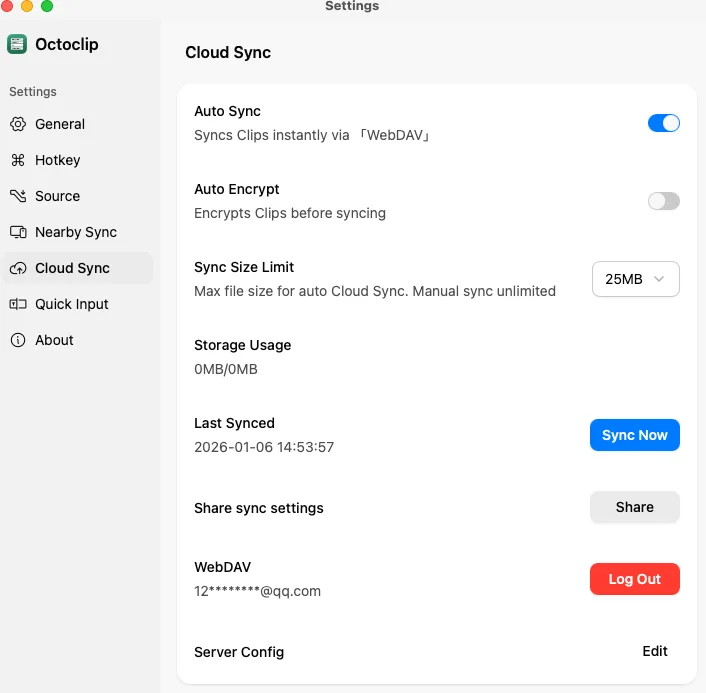Click the Source icon in sidebar
This screenshot has width=706, height=693.
(x=18, y=196)
